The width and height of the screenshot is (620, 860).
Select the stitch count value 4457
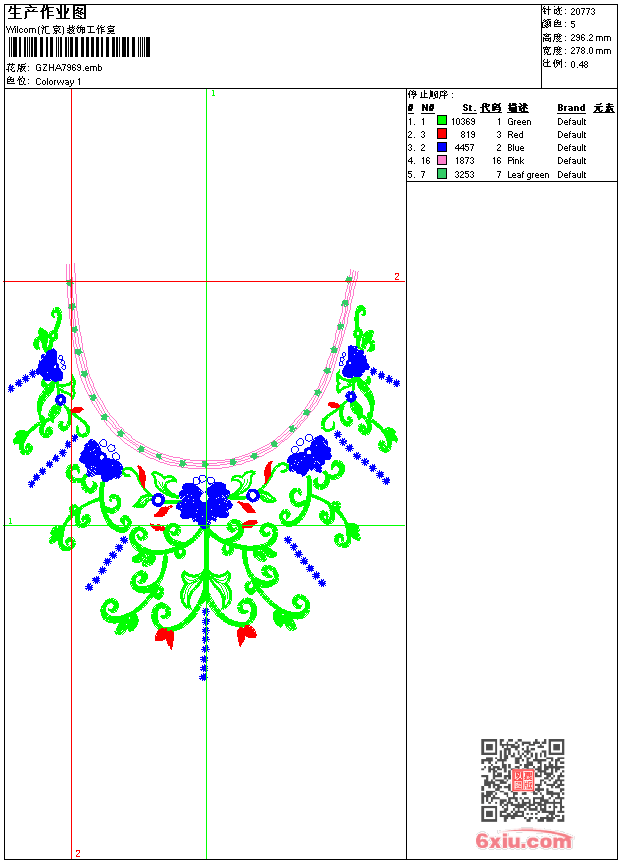point(465,148)
